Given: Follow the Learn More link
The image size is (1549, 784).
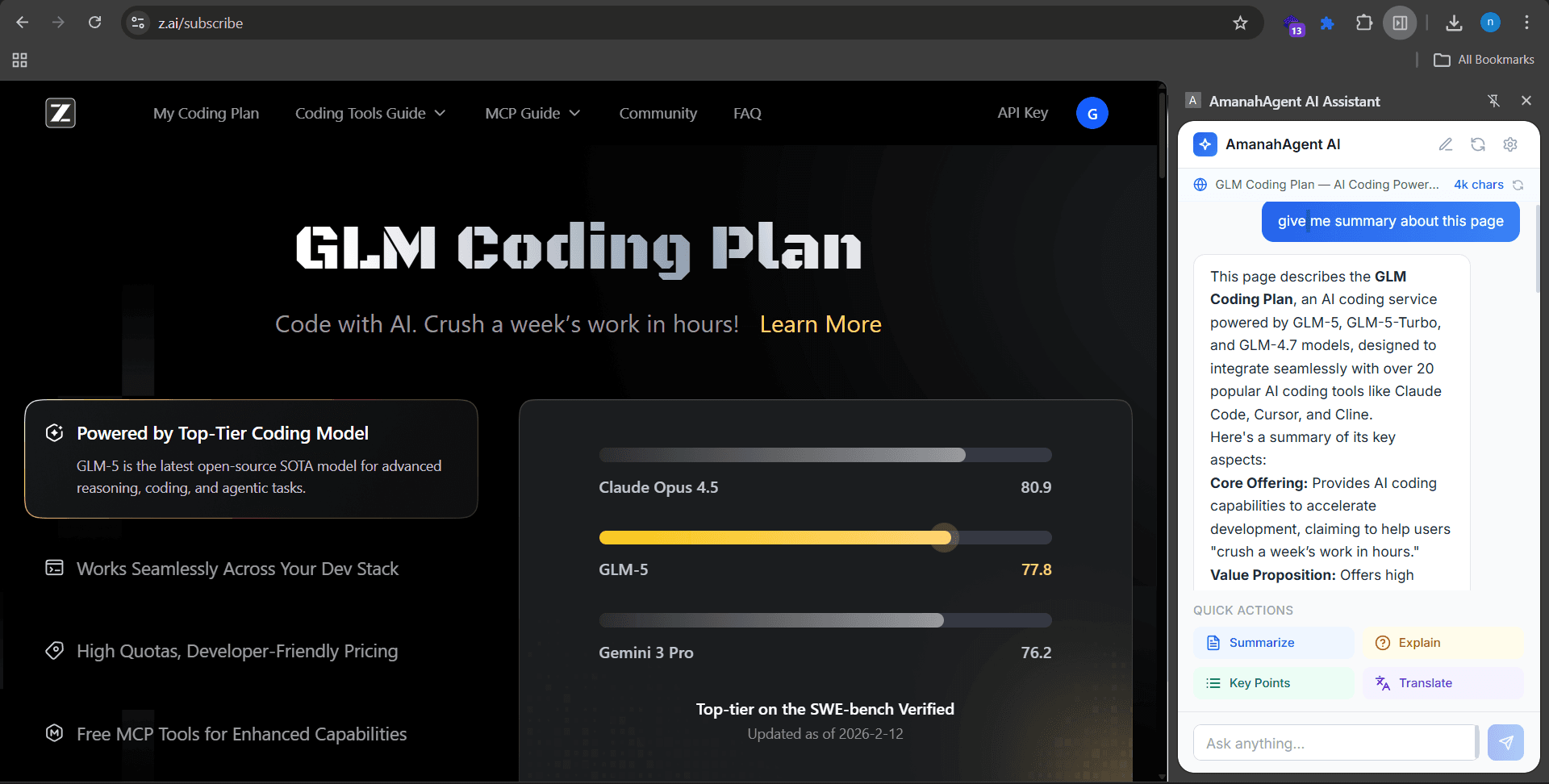Looking at the screenshot, I should (820, 323).
